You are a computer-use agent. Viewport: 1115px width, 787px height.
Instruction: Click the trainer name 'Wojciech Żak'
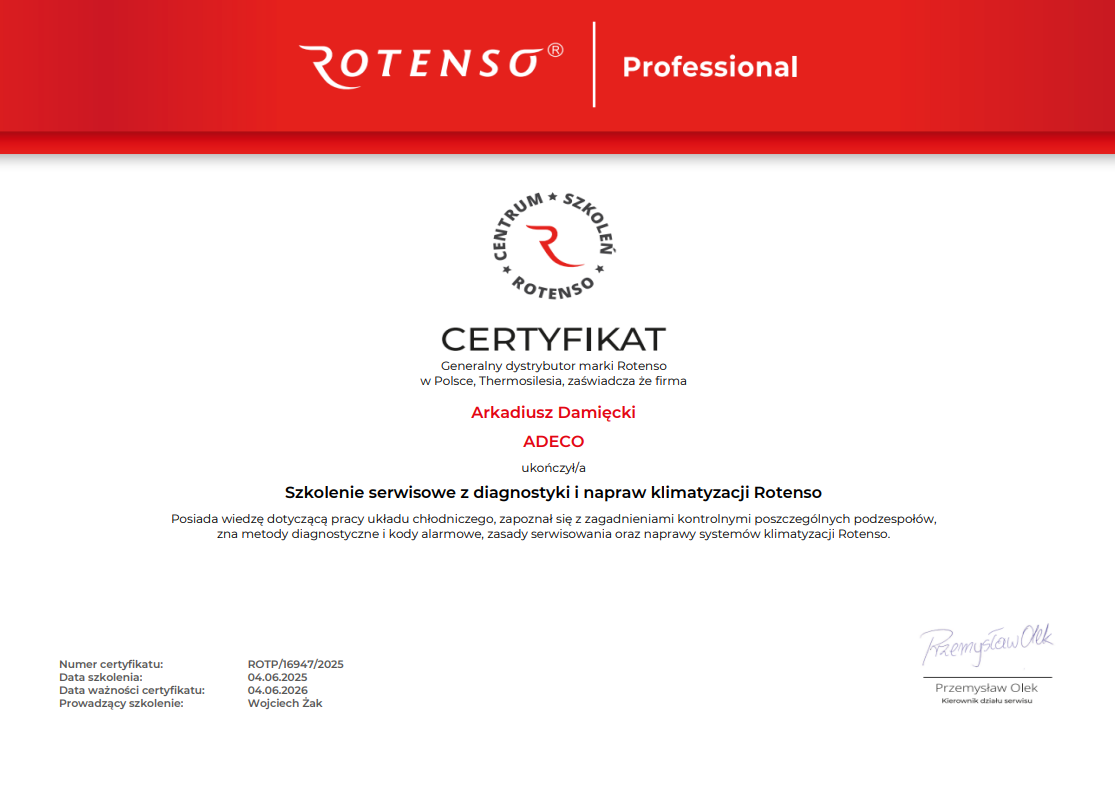tap(285, 702)
